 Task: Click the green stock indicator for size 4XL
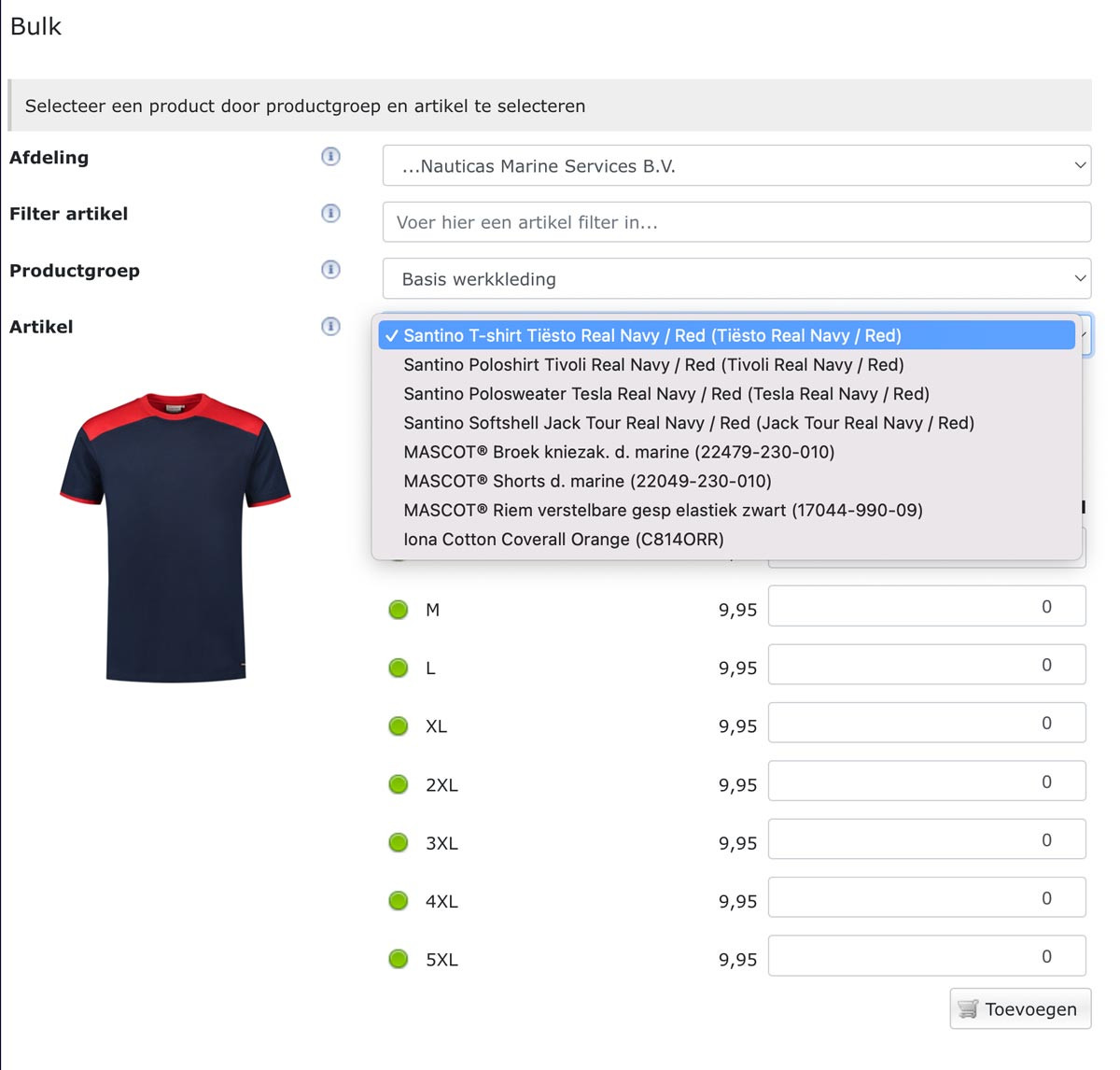coord(399,901)
